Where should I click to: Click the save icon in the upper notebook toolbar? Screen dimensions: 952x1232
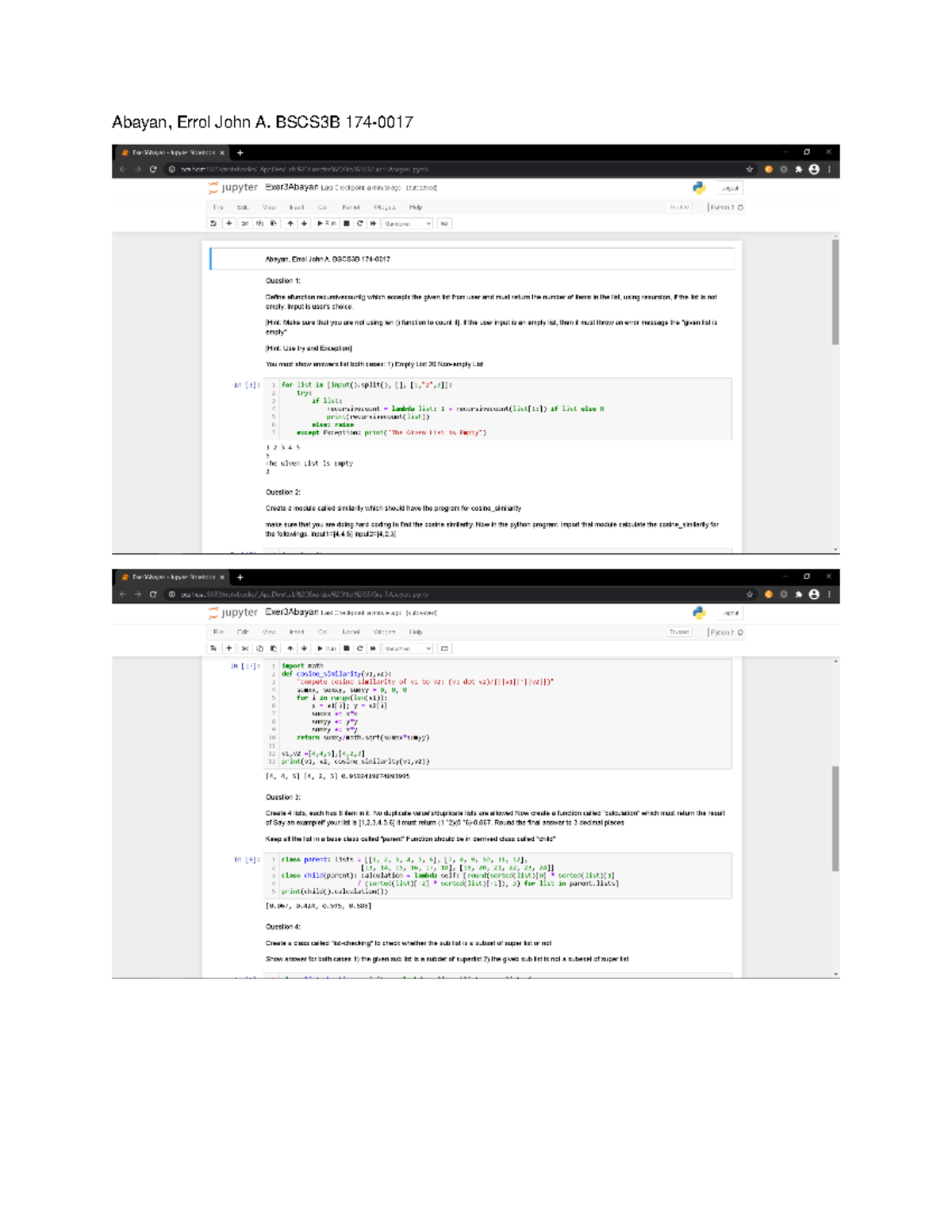(x=213, y=224)
